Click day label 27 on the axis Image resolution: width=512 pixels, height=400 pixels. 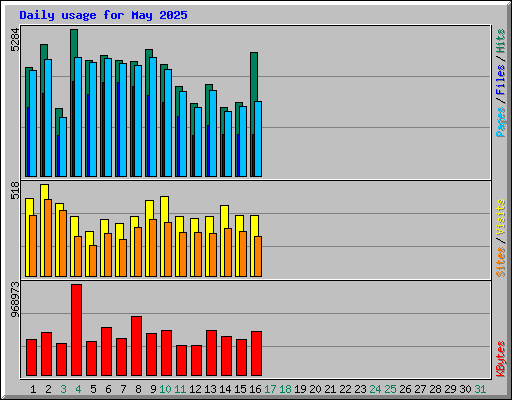[420, 389]
